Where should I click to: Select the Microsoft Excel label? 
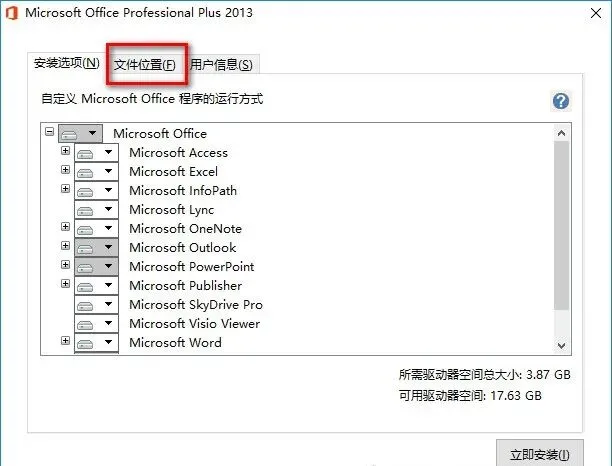[173, 171]
